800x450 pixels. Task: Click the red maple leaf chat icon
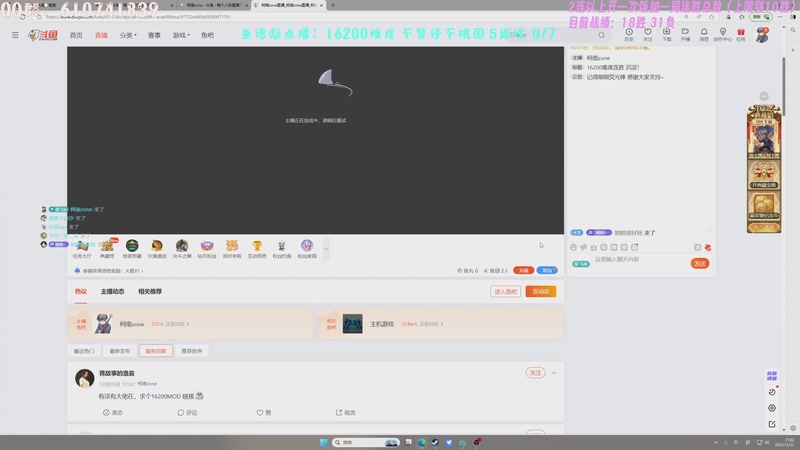pos(708,247)
